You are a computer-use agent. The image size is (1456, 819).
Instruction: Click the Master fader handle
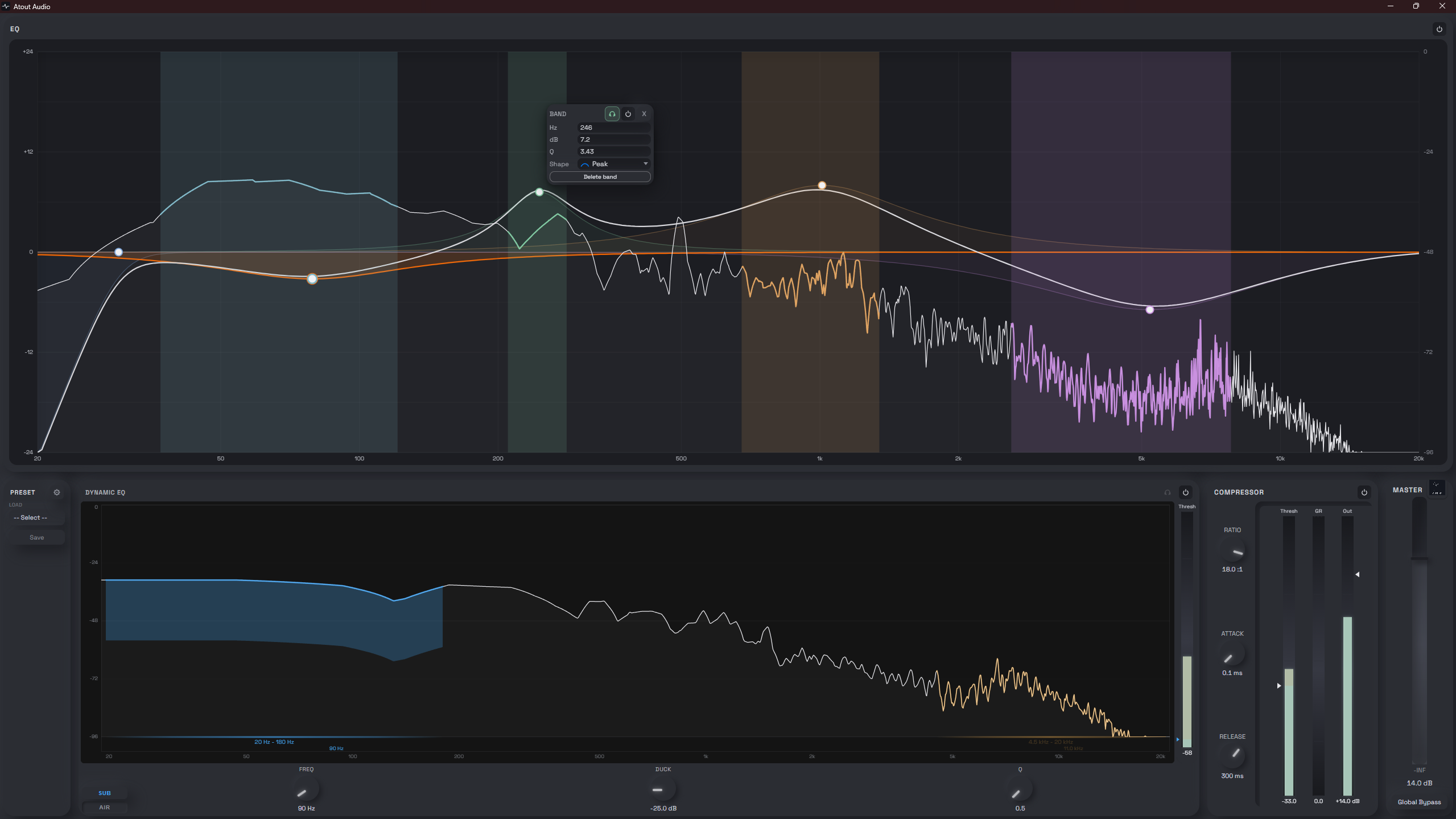1420,558
